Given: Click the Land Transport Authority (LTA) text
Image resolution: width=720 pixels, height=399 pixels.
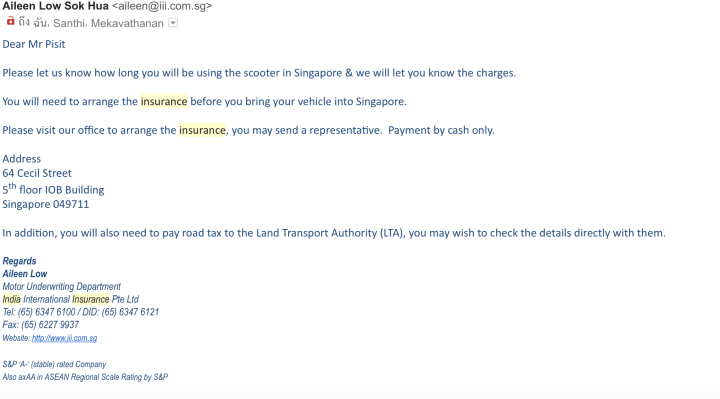Looking at the screenshot, I should coord(330,233).
